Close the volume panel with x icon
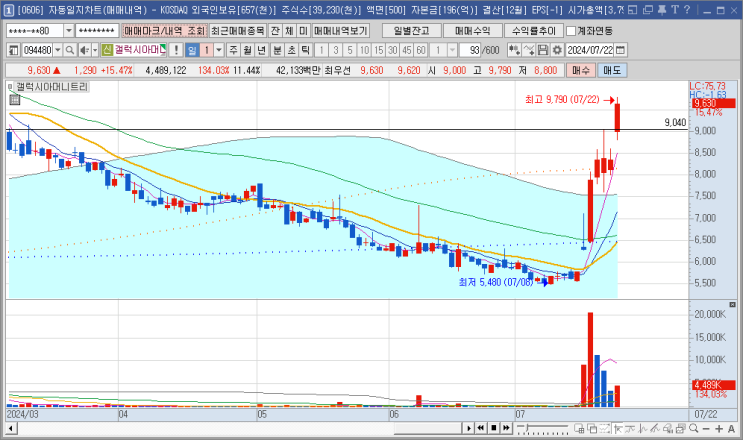Screen dimensions: 743x440 point(732,304)
